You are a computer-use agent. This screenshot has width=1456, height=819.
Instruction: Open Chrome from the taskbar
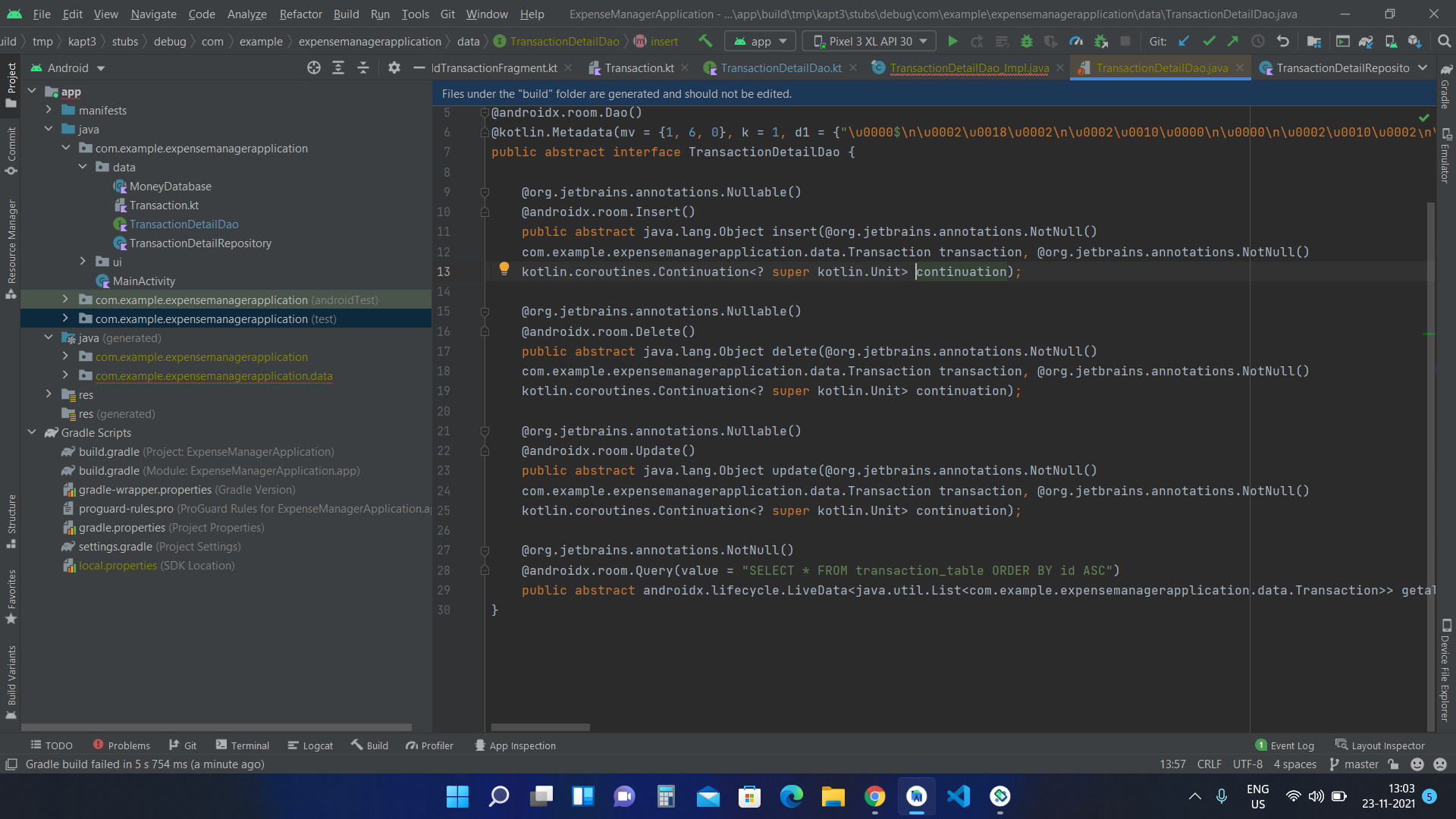point(874,796)
